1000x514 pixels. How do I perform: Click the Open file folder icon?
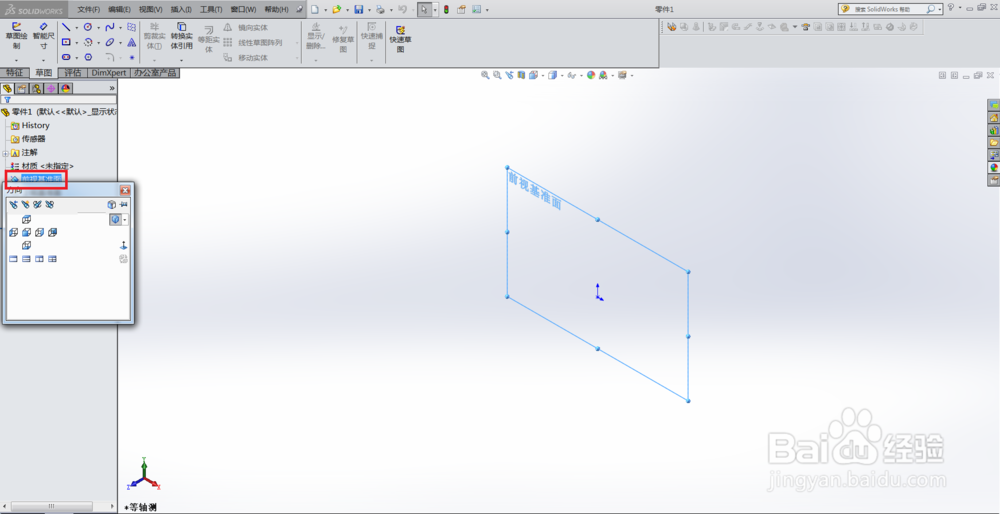coord(337,10)
